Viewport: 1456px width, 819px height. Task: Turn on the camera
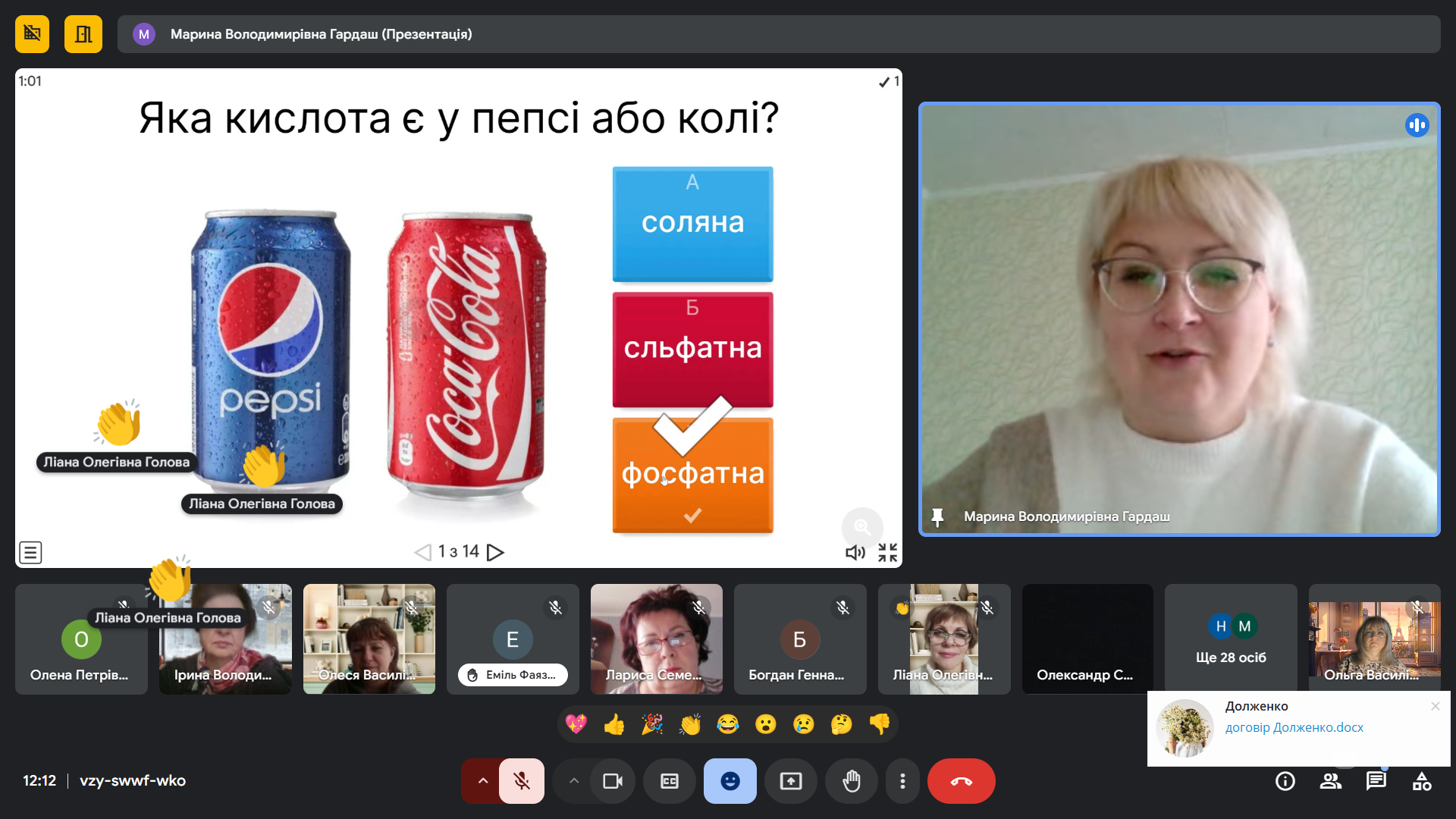tap(612, 781)
